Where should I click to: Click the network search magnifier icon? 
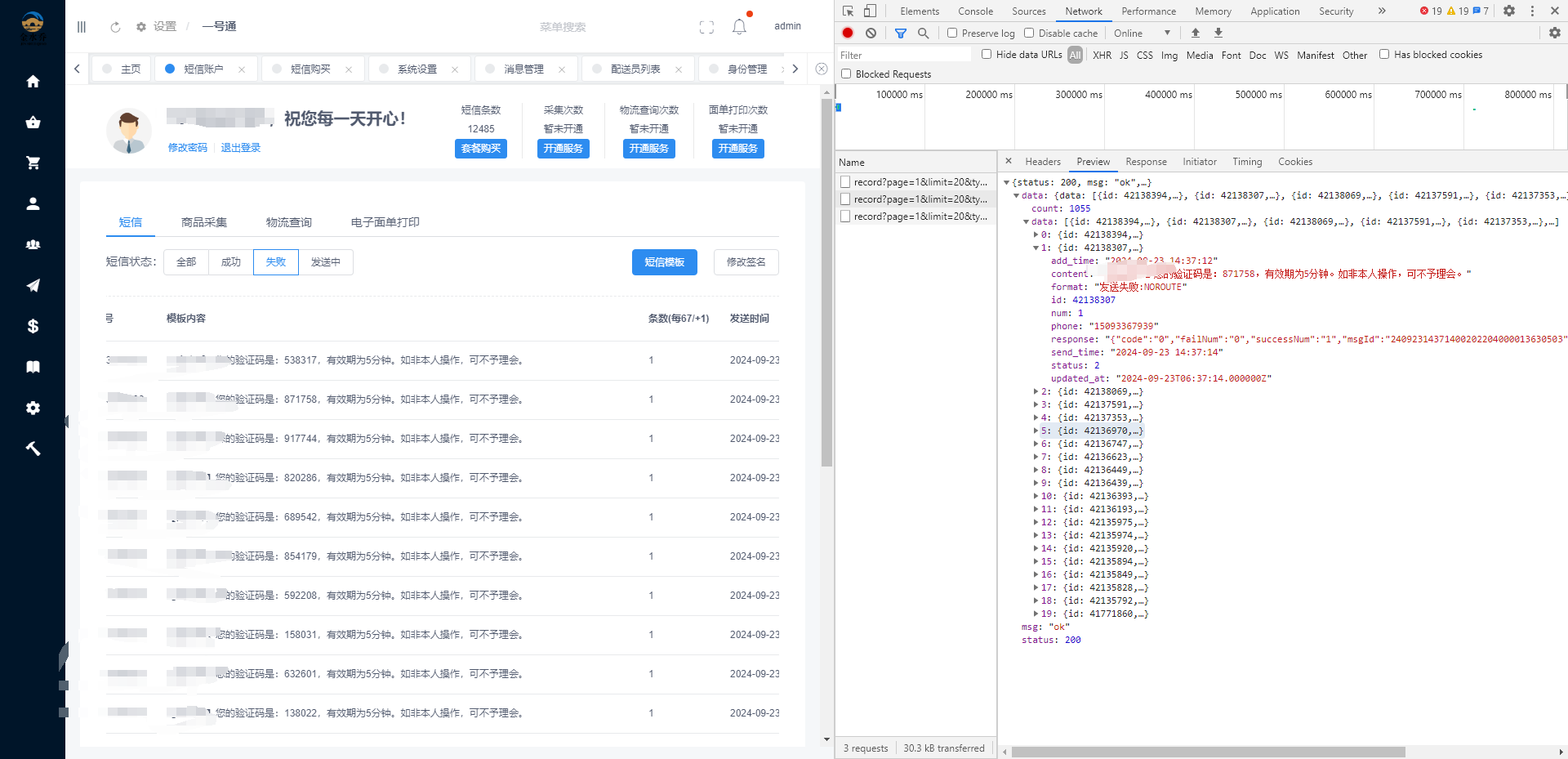(924, 33)
